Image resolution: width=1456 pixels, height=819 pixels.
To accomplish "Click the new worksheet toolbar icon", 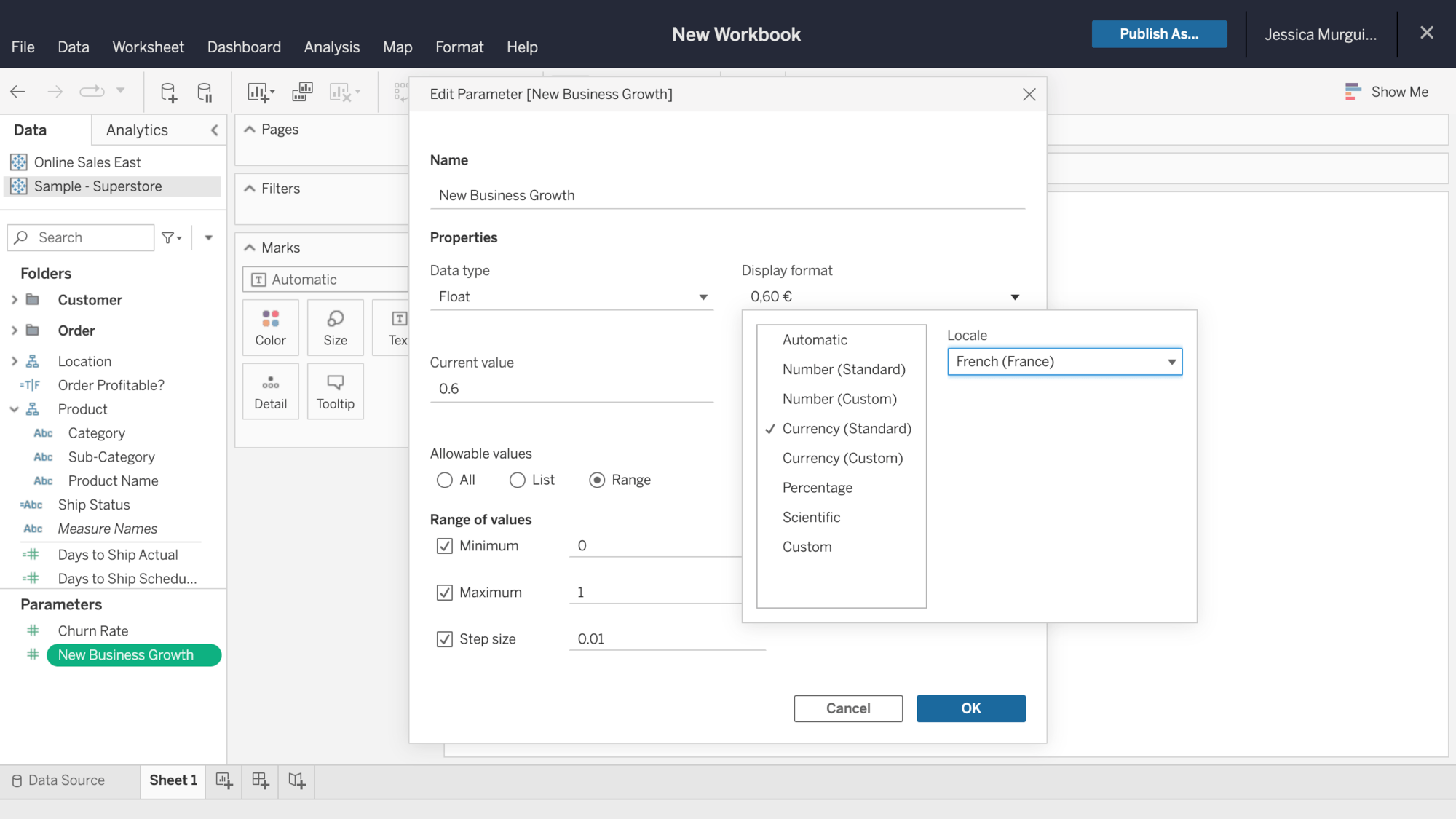I will coord(260,92).
